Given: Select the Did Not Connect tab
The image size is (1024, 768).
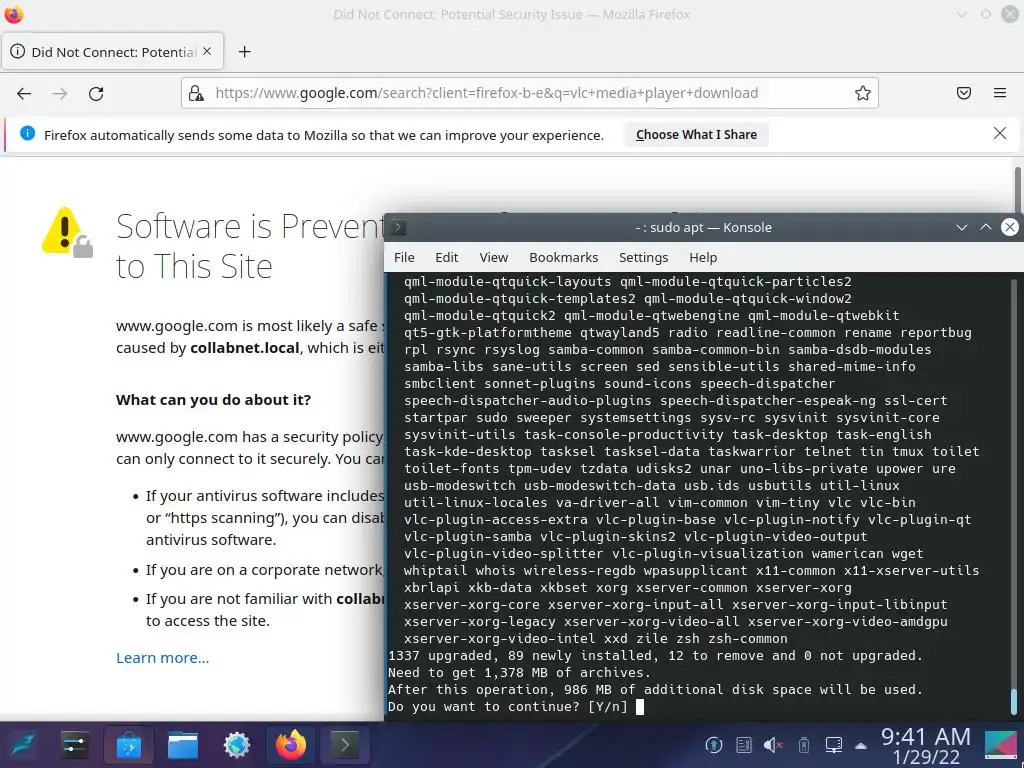Looking at the screenshot, I should coord(112,52).
